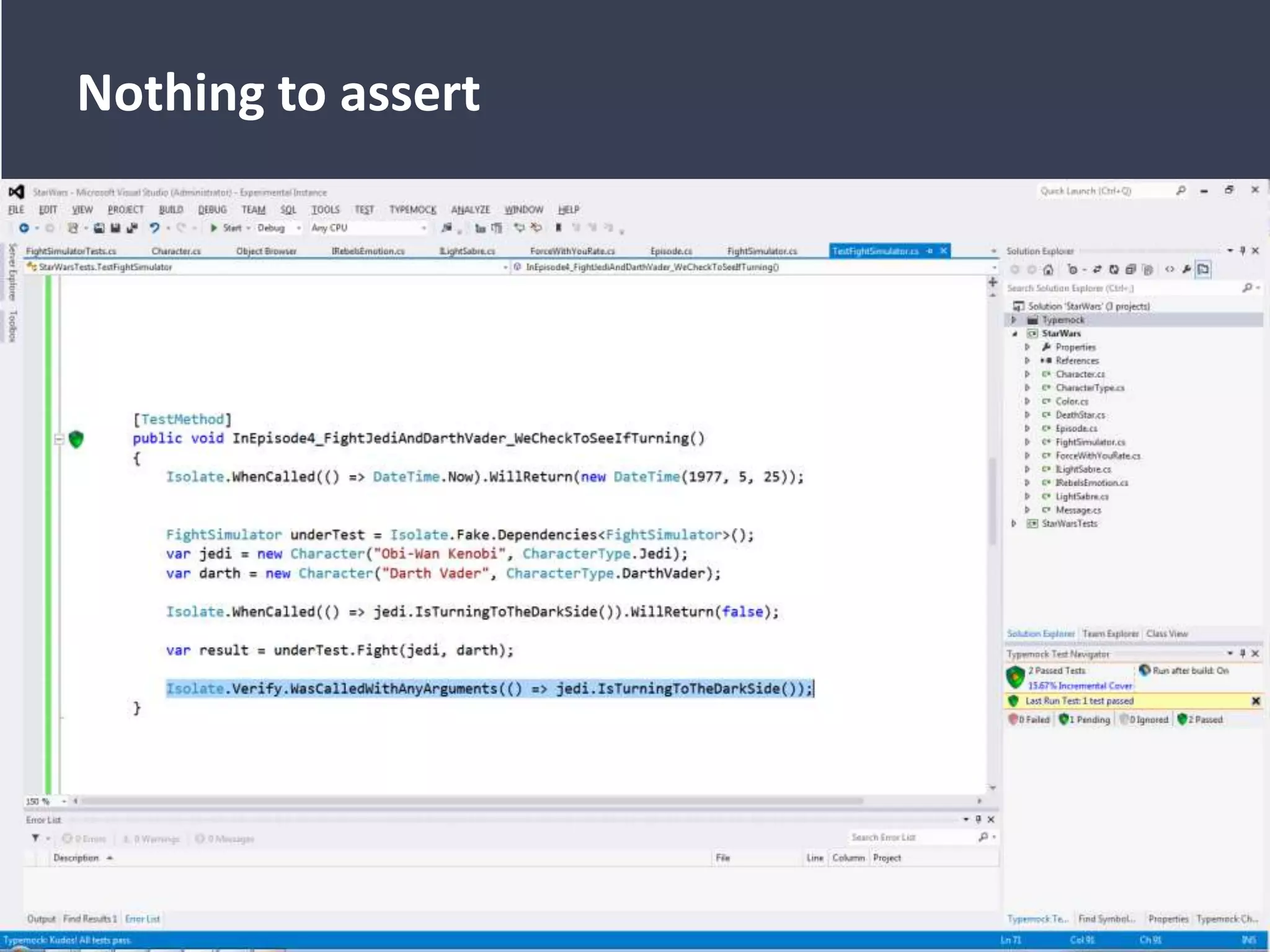Expand the StarWarsTests project node
Screen dimensions: 1270x952
tap(1014, 524)
